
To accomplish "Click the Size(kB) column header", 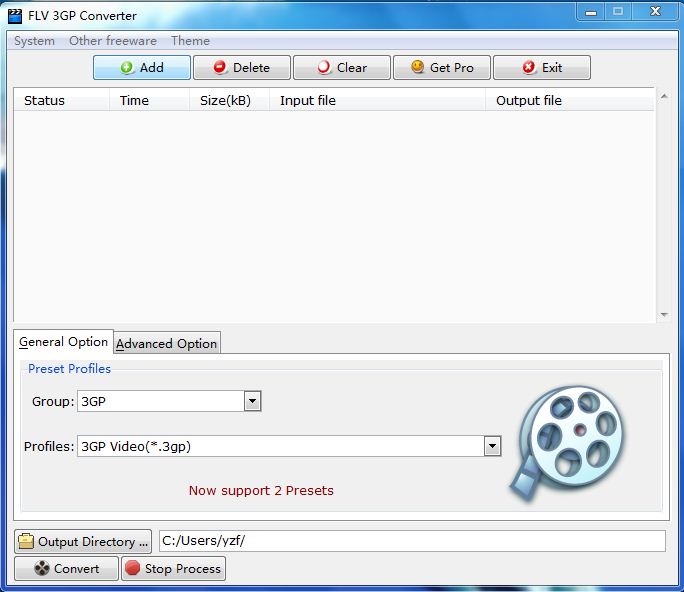I will click(229, 100).
